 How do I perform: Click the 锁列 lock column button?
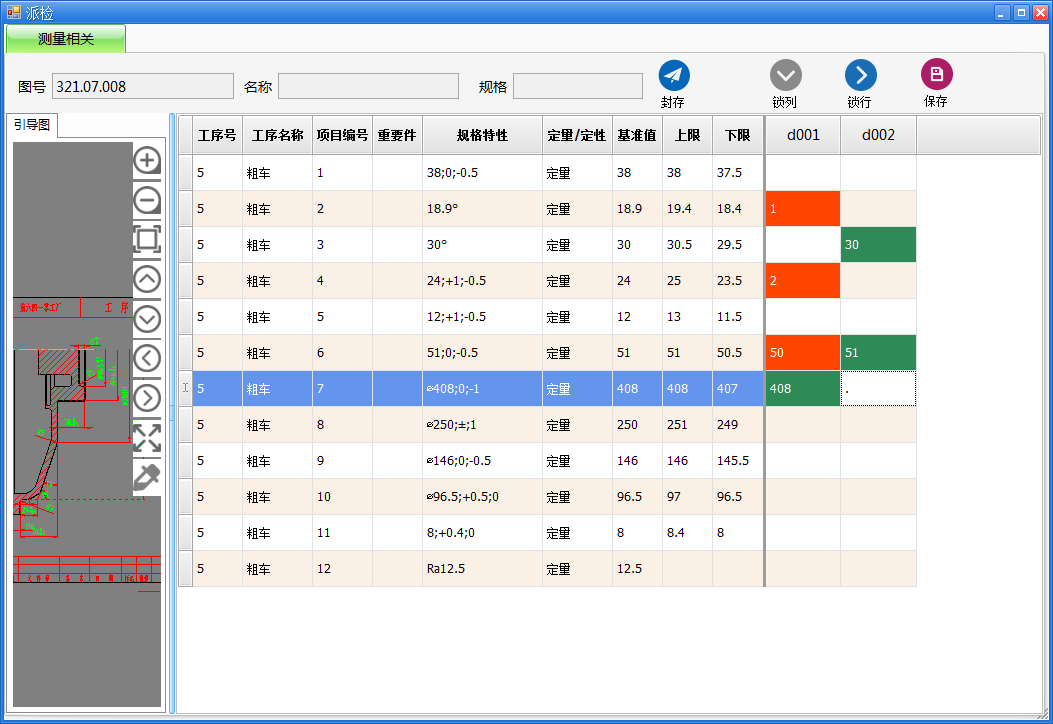pyautogui.click(x=785, y=77)
